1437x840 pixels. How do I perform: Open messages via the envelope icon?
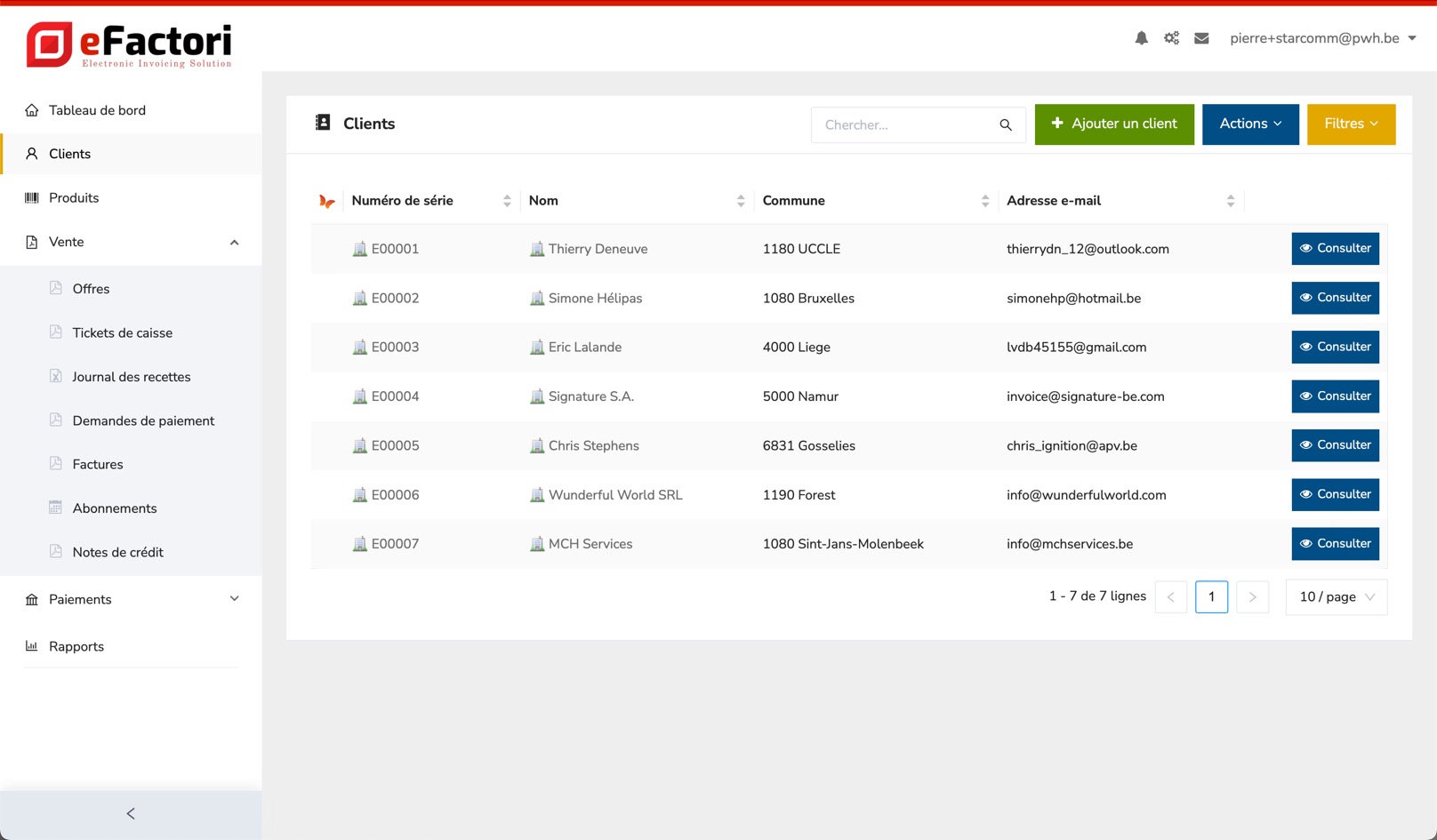(1201, 38)
